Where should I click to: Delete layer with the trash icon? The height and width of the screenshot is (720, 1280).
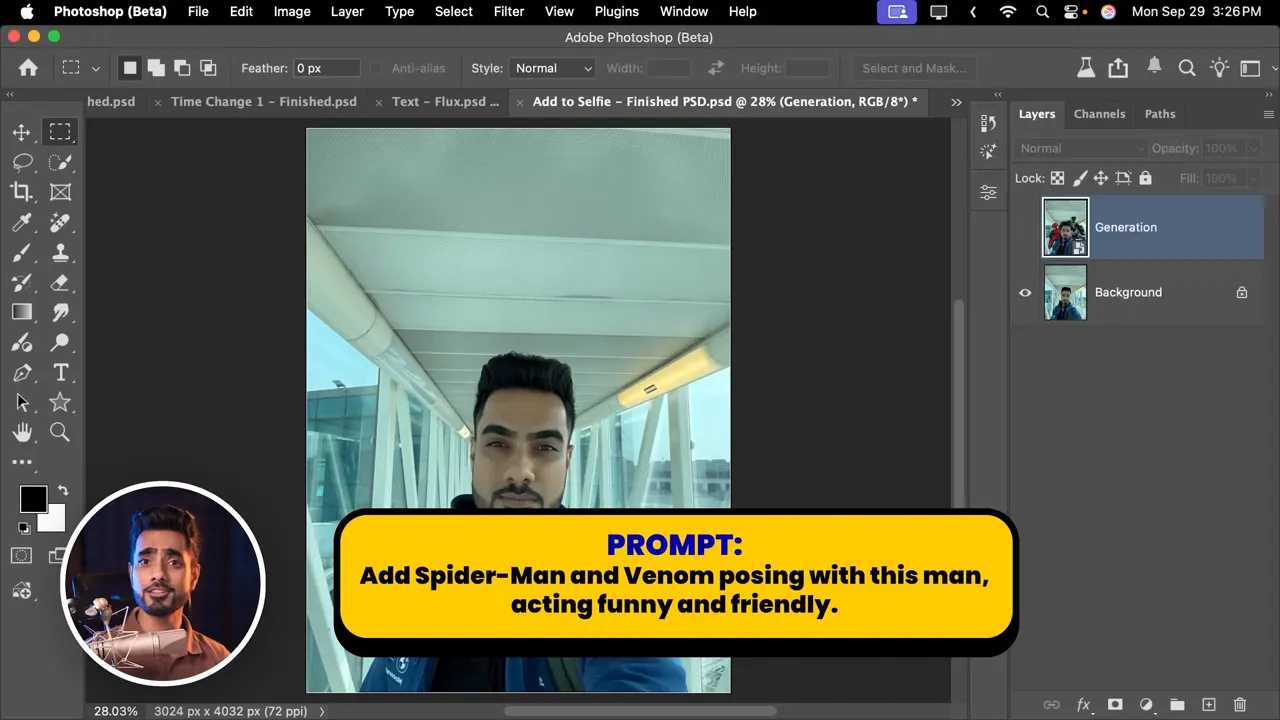tap(1240, 705)
